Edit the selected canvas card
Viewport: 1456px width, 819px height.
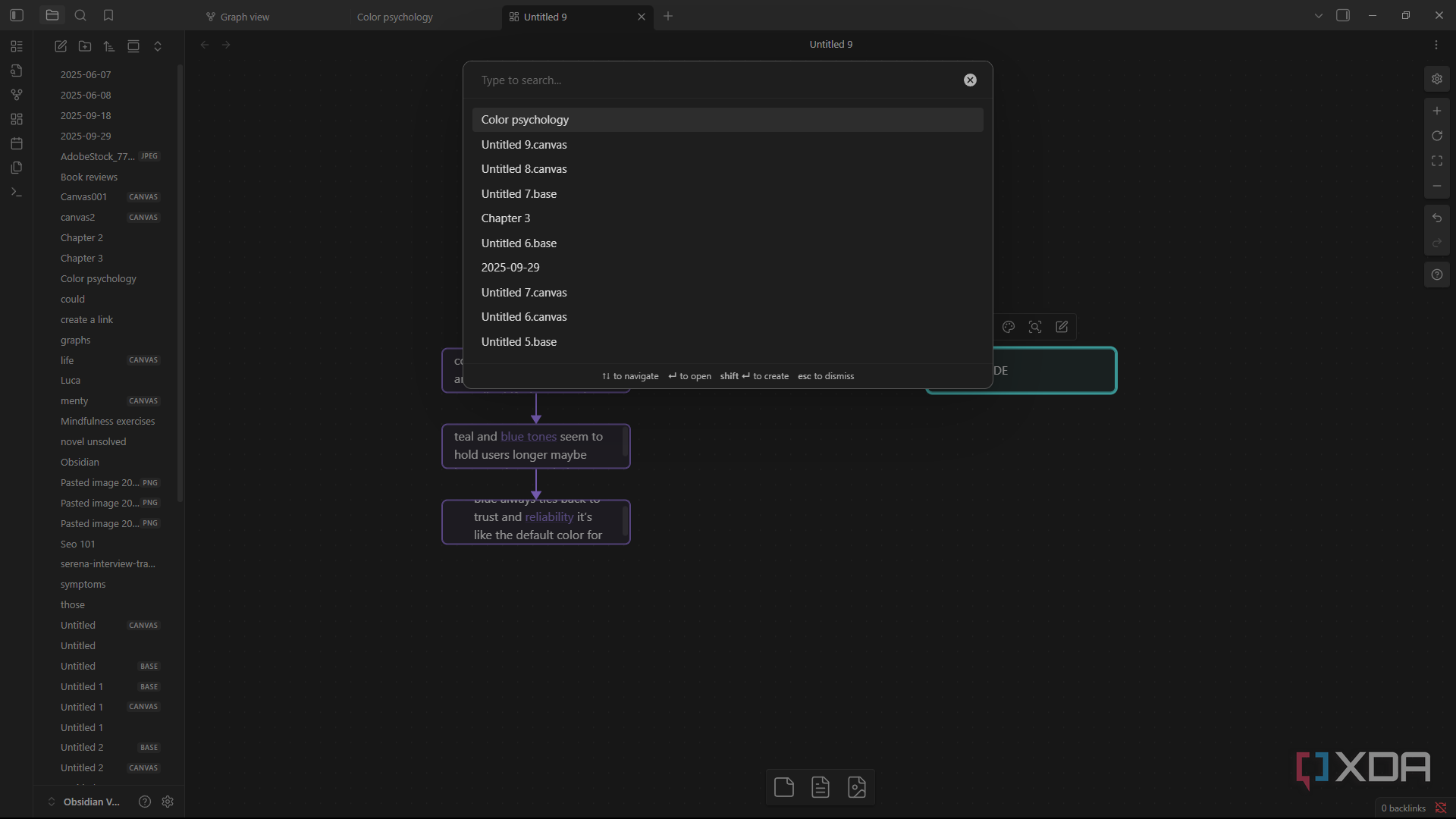[1062, 327]
